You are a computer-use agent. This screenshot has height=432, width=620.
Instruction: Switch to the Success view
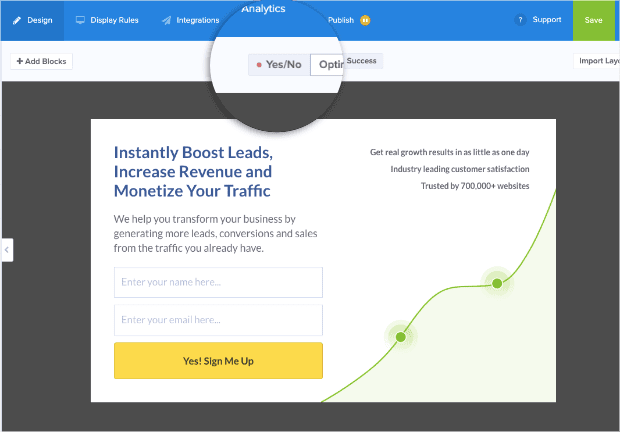(362, 61)
